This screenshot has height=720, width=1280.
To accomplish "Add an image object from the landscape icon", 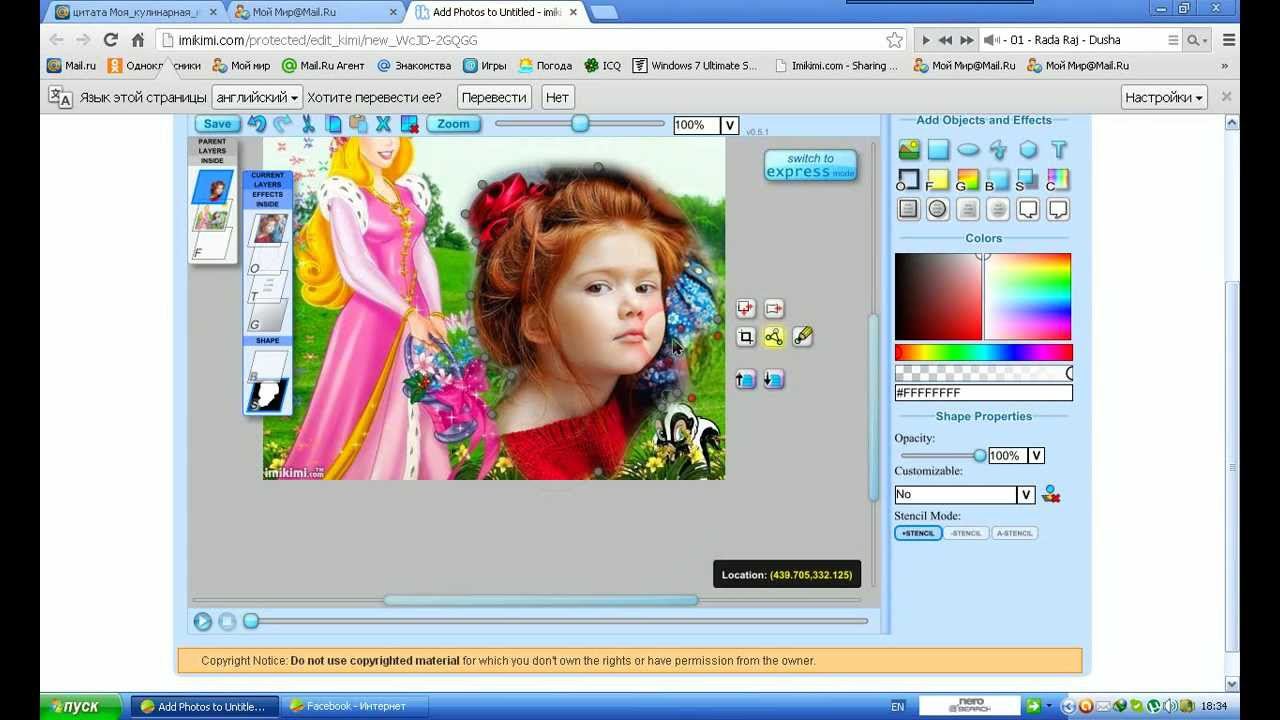I will coord(909,150).
